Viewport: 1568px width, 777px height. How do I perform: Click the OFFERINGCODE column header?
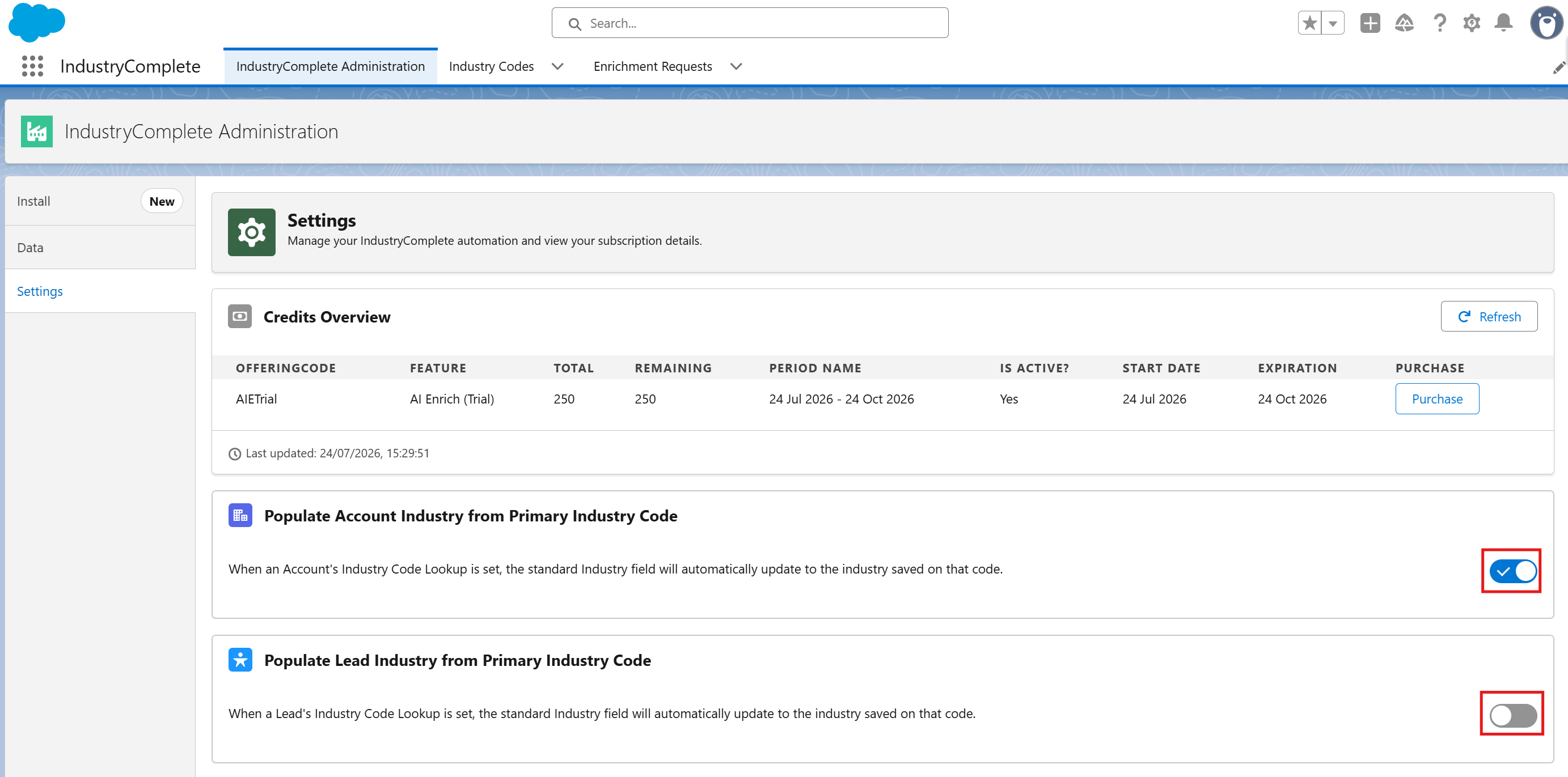coord(285,368)
